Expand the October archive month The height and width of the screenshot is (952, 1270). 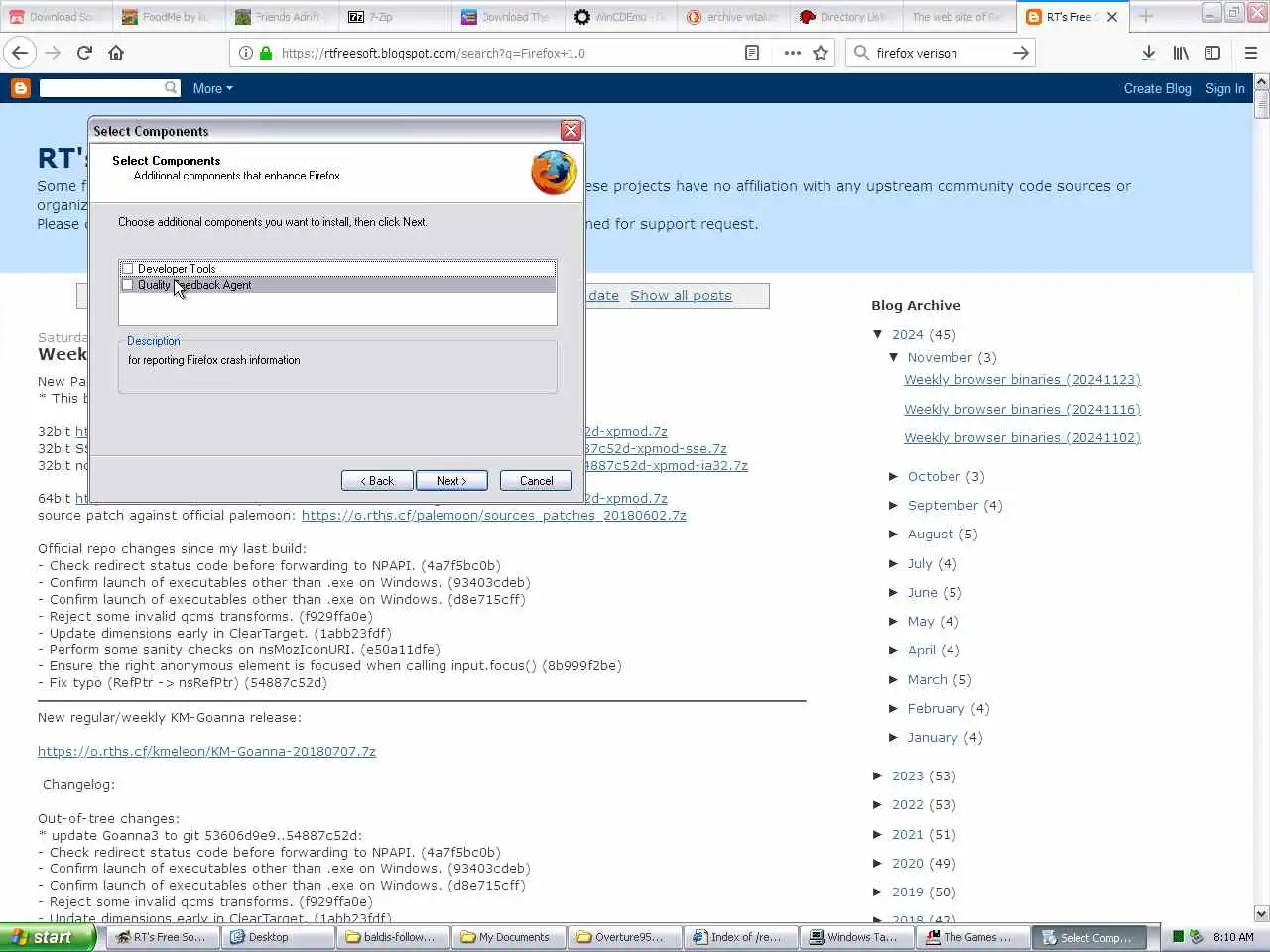pyautogui.click(x=894, y=476)
